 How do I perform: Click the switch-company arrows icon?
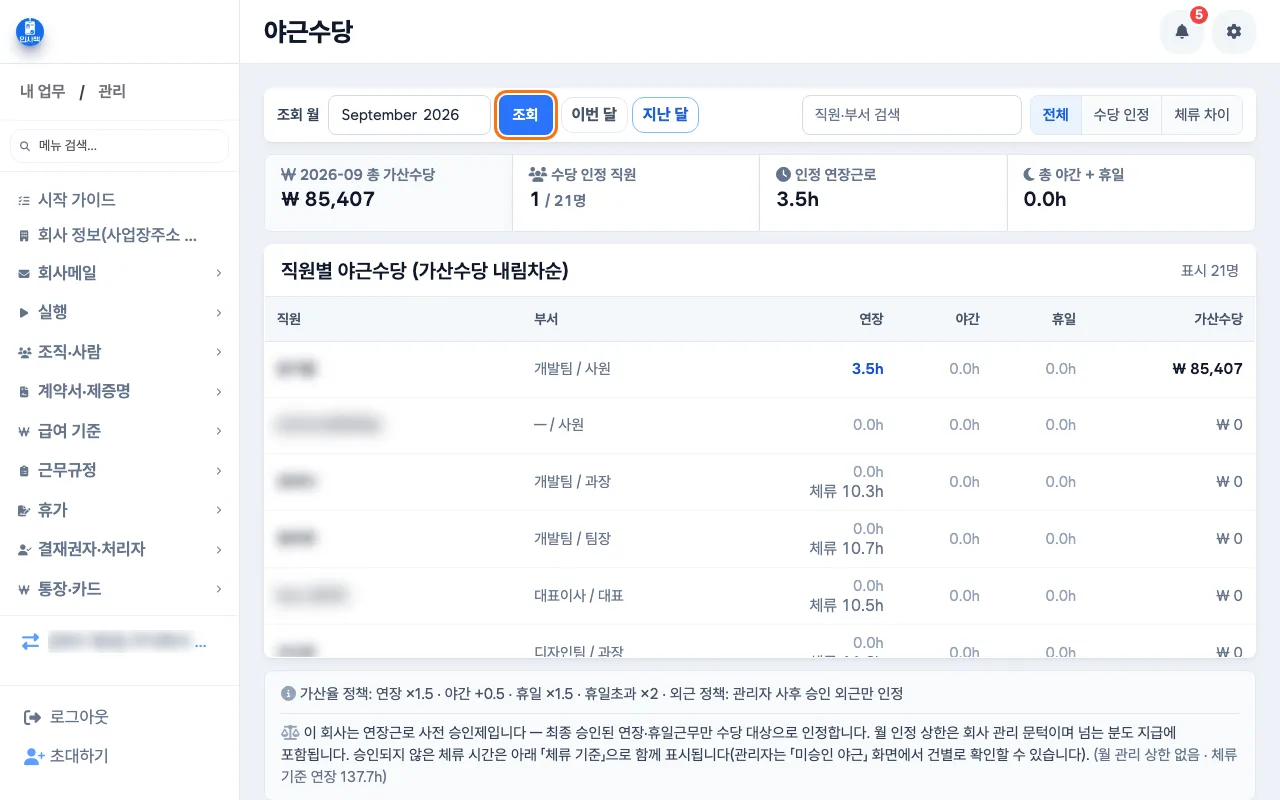pos(30,642)
